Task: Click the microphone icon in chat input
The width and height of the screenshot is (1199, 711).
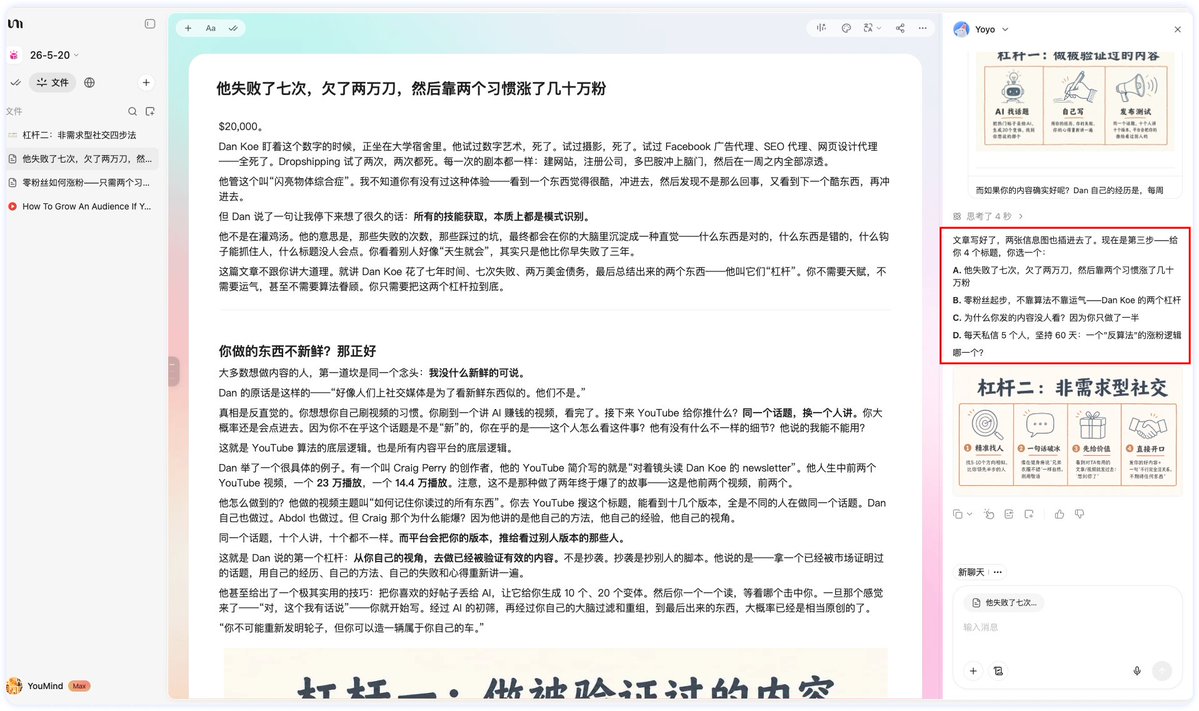Action: click(x=1137, y=670)
